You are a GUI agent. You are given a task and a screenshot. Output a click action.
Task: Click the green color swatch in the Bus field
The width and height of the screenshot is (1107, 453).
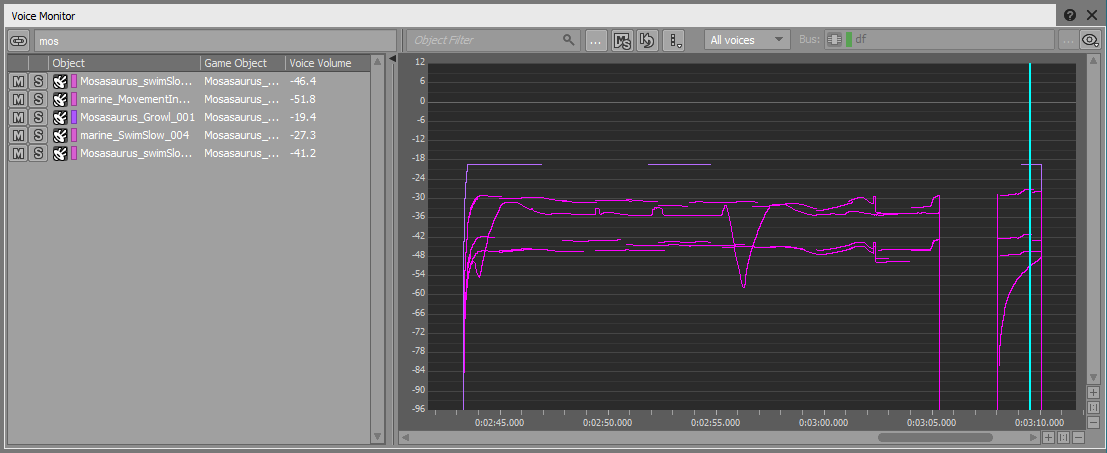[x=849, y=40]
